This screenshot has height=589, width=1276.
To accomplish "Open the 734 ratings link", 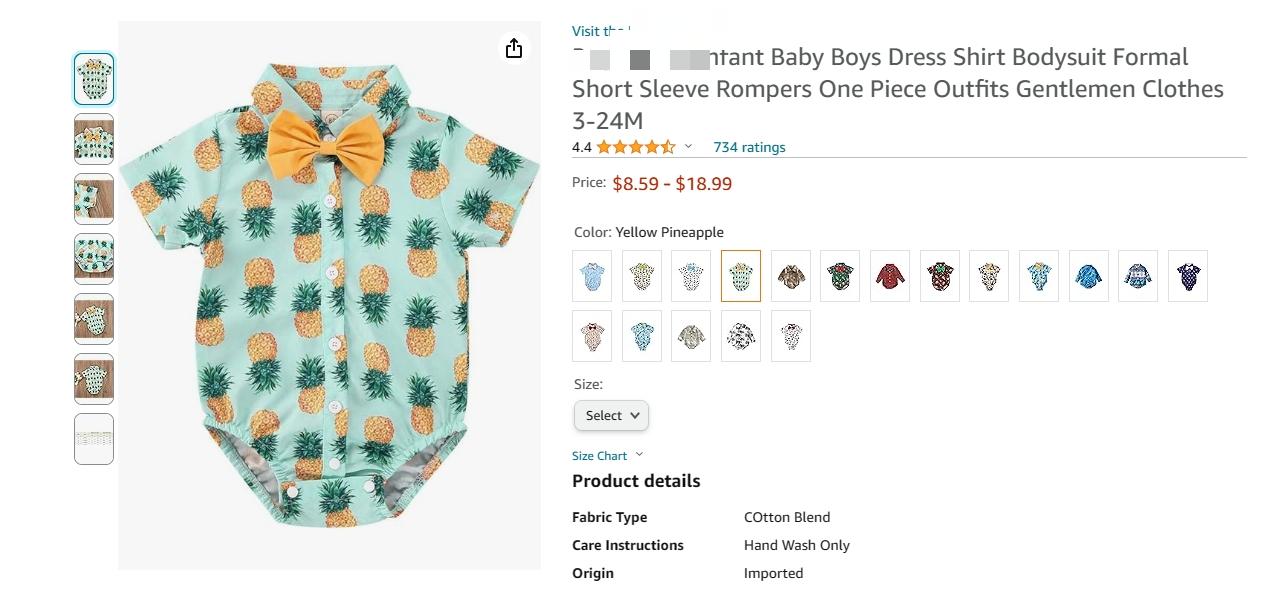I will pyautogui.click(x=749, y=147).
